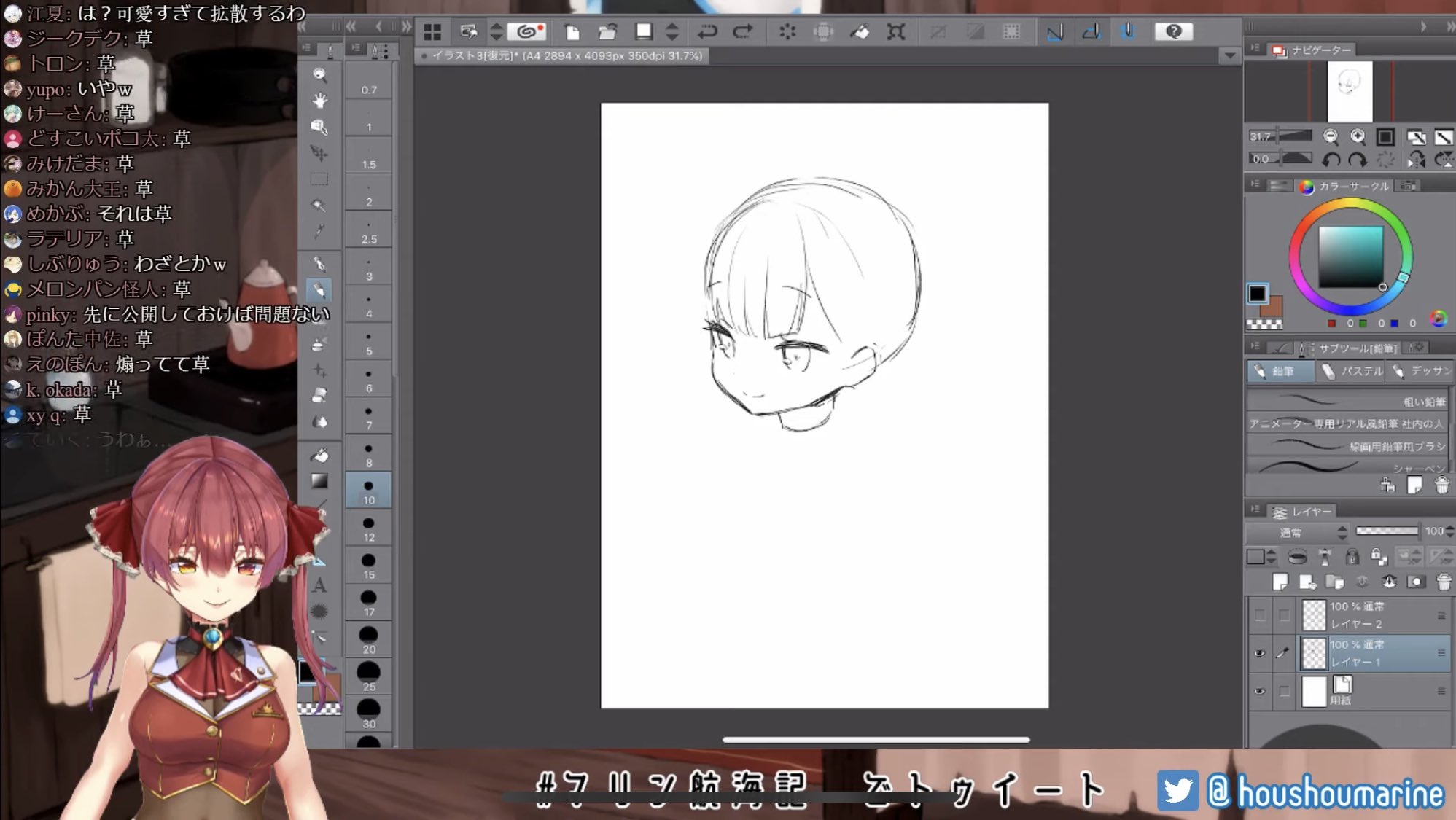Image resolution: width=1456 pixels, height=820 pixels.
Task: Open the Sub Tool panel menu
Action: (x=1255, y=347)
